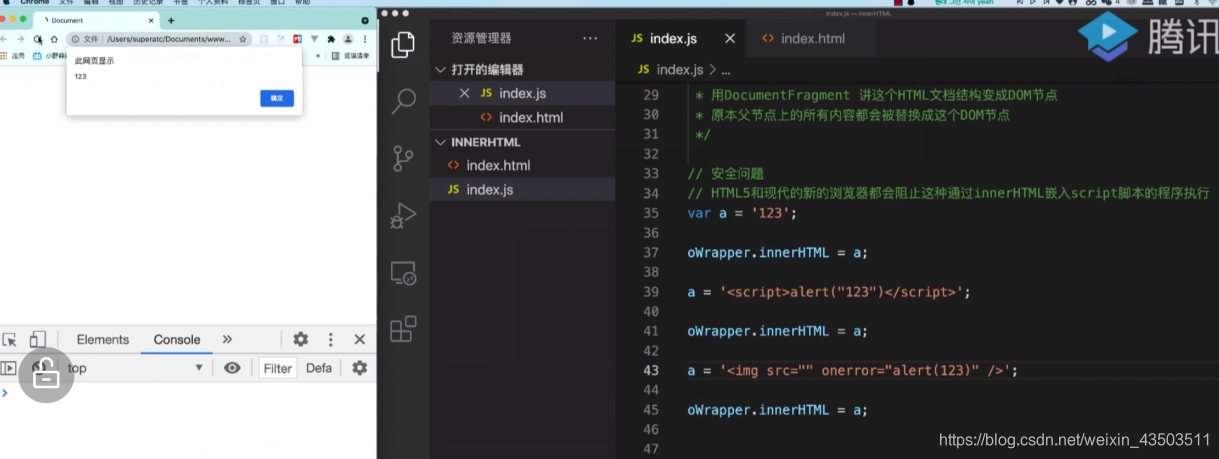Show more DevTools tabs via the chevron

[x=227, y=340]
